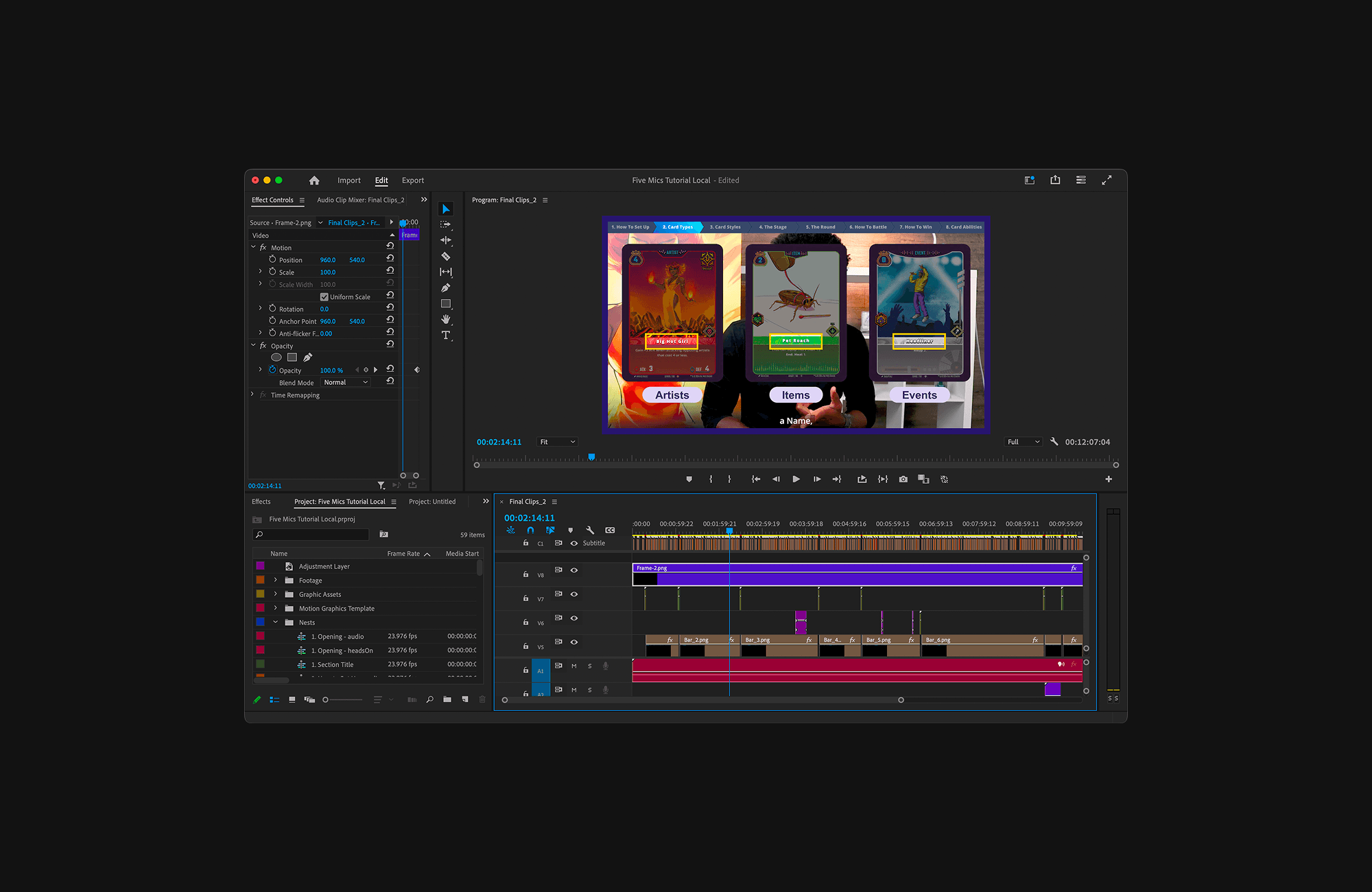1372x892 pixels.
Task: Go to the Home screen icon
Action: point(314,180)
